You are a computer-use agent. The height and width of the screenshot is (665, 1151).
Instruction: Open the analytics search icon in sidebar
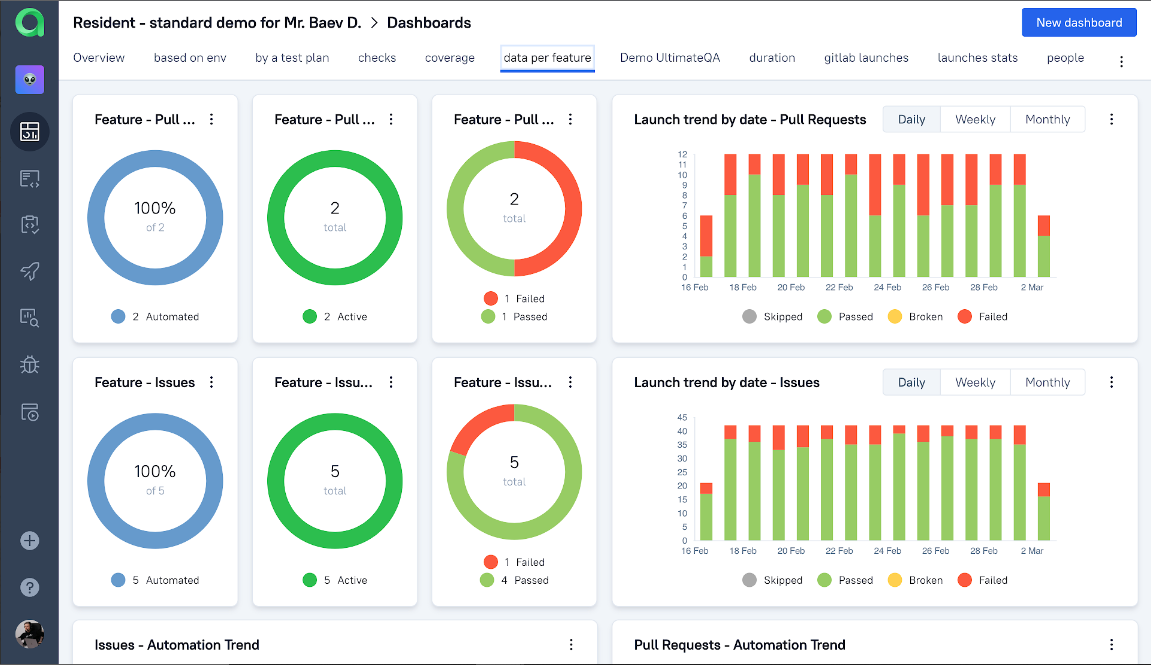point(29,318)
